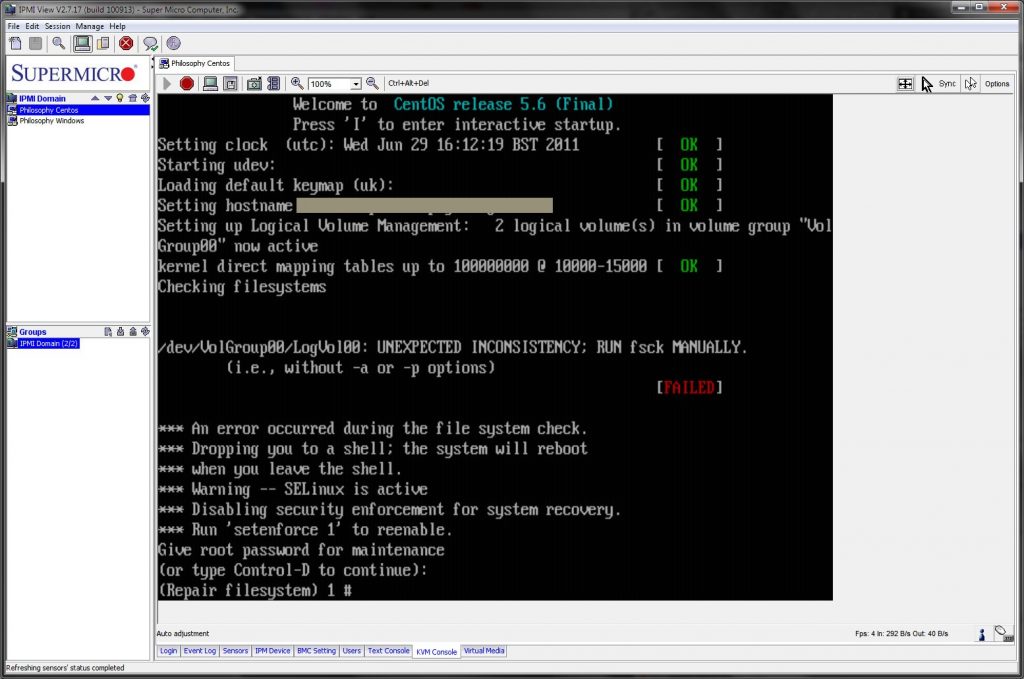
Task: Capture a screenshot using the camera icon
Action: coord(254,84)
